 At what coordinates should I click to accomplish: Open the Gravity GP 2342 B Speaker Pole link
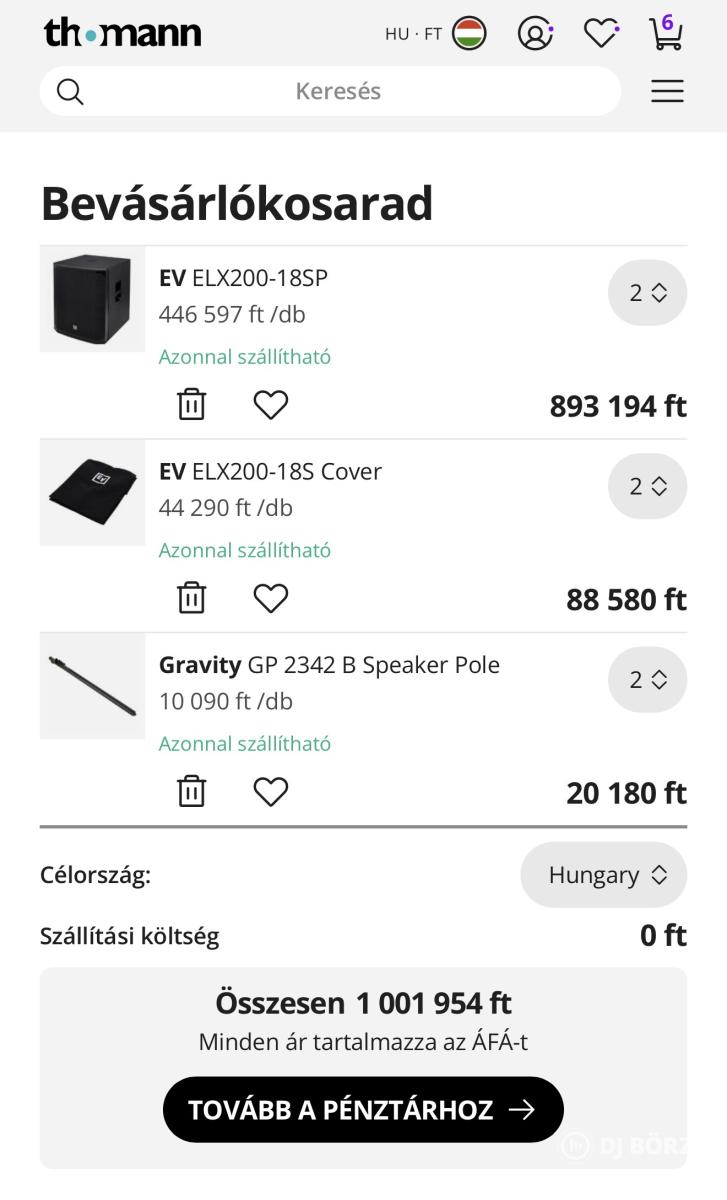pos(329,665)
